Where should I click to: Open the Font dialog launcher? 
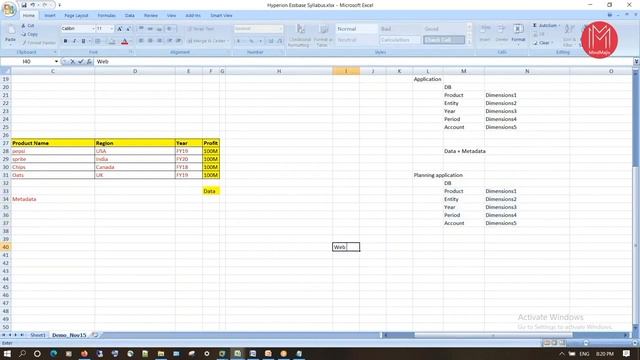[x=131, y=52]
